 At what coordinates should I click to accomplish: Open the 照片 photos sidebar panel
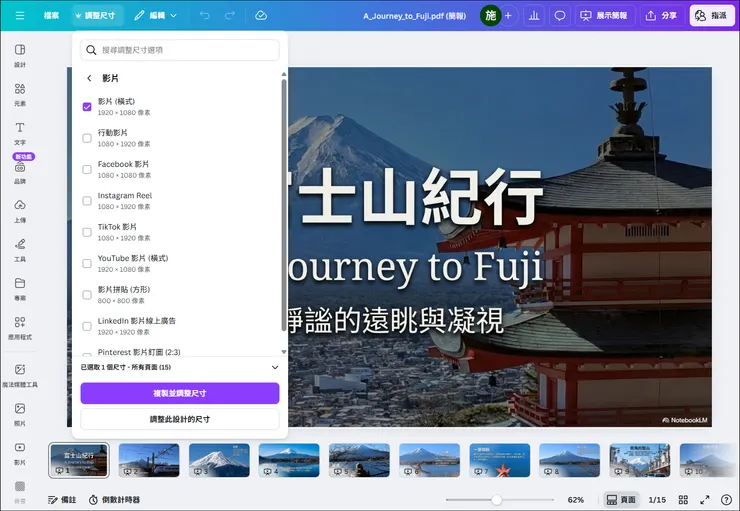click(20, 414)
